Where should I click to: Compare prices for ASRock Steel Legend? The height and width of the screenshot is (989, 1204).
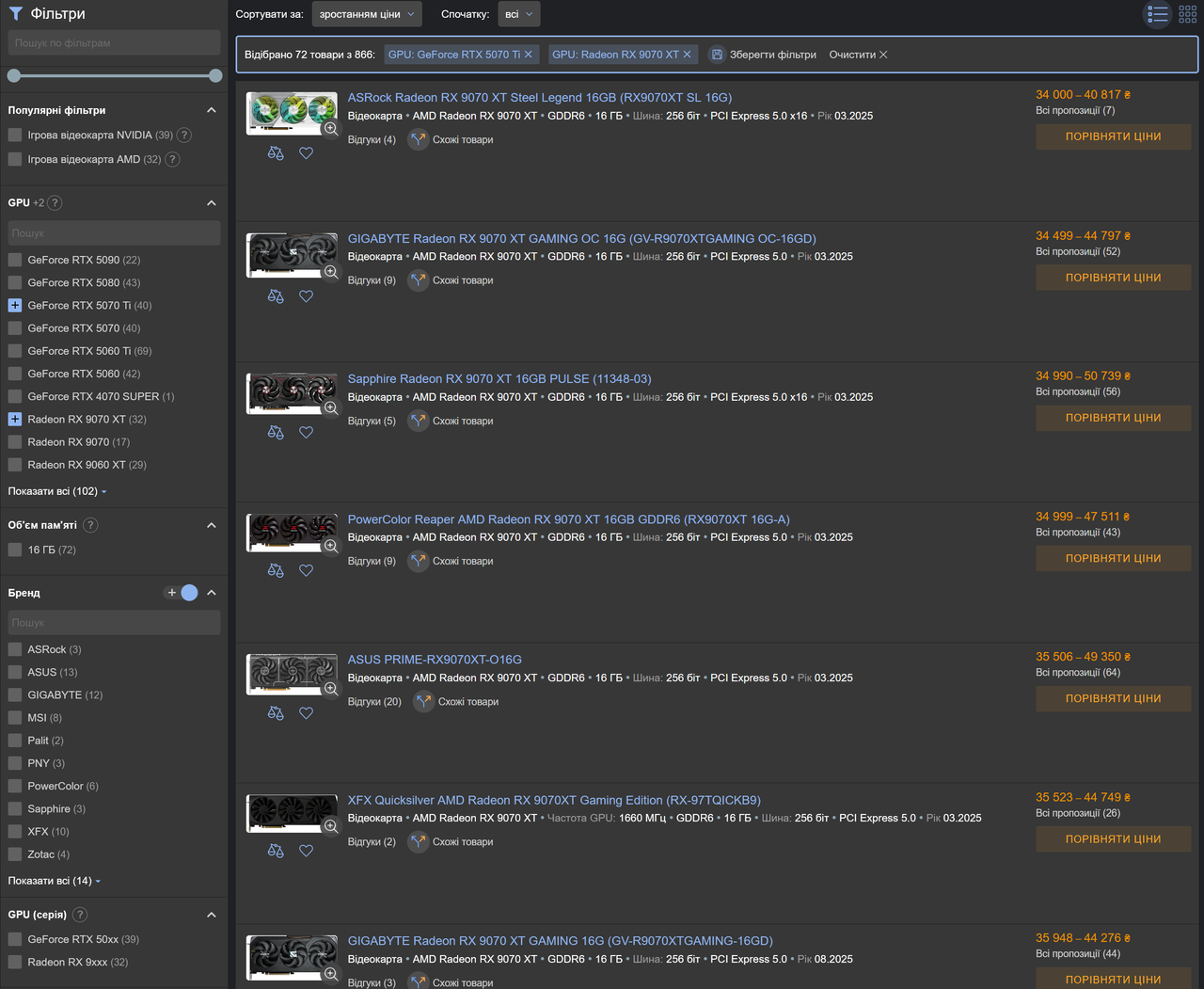click(1114, 136)
